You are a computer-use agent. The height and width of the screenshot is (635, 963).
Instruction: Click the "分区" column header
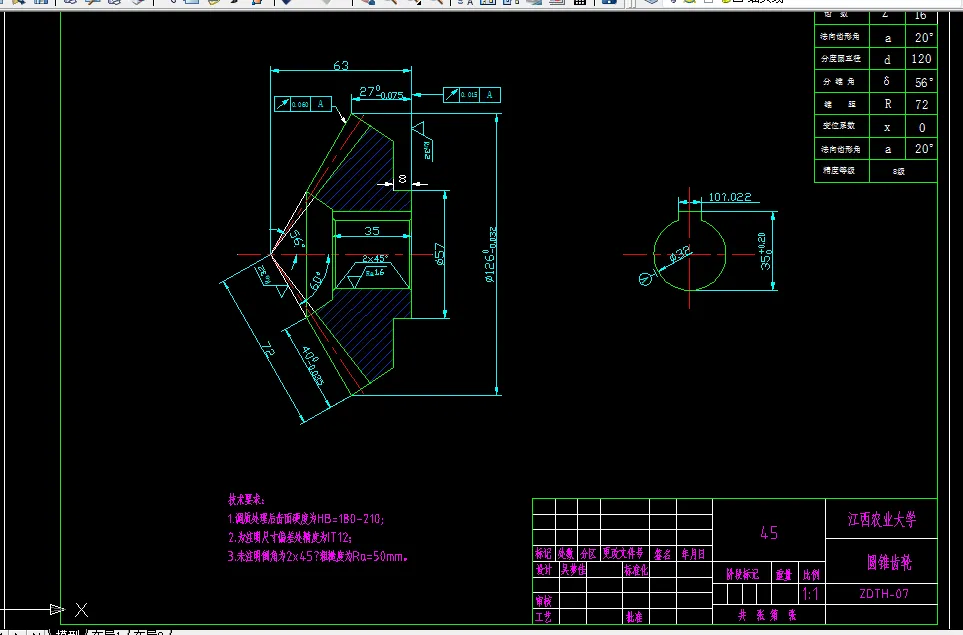pyautogui.click(x=588, y=554)
